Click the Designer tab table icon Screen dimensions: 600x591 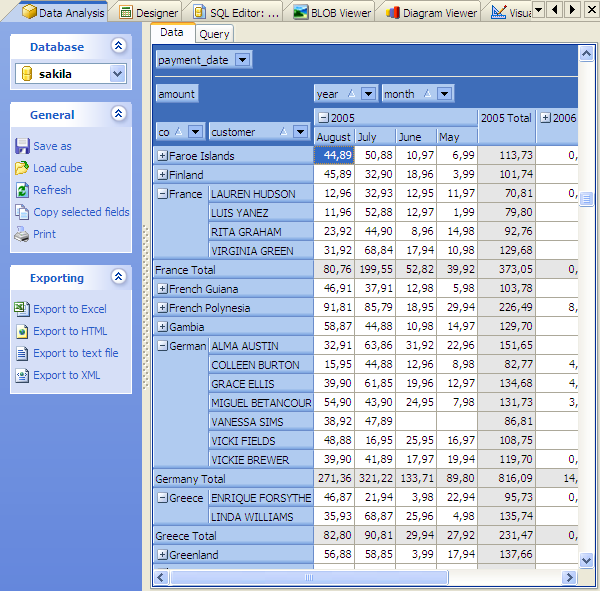tap(126, 13)
